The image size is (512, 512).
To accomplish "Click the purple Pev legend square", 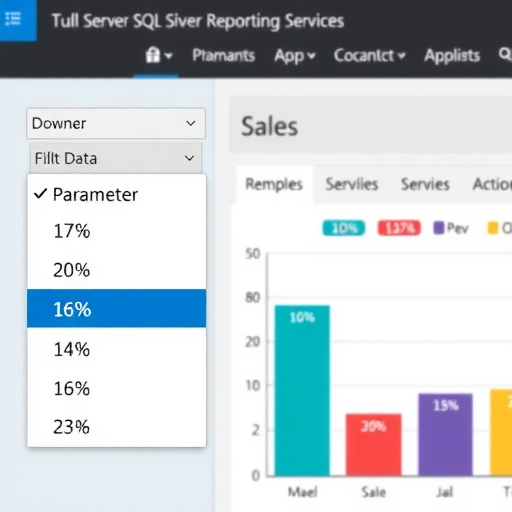I will click(x=439, y=228).
